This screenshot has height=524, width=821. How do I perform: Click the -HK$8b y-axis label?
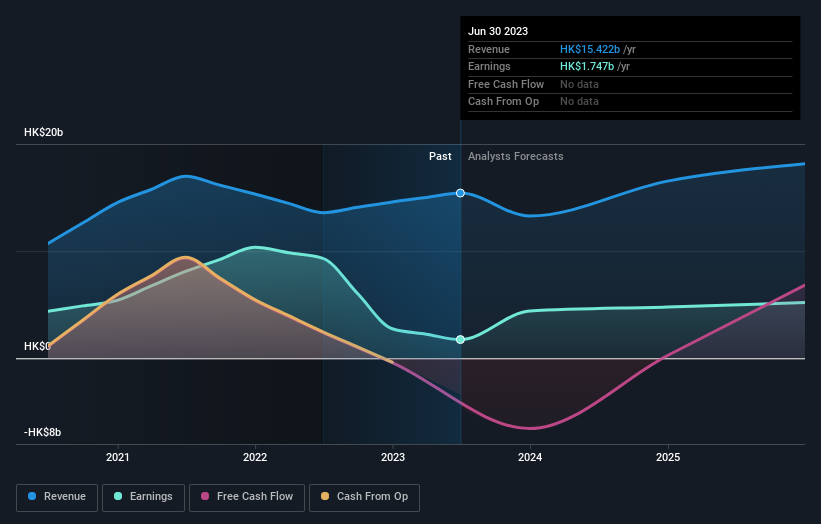click(x=42, y=432)
